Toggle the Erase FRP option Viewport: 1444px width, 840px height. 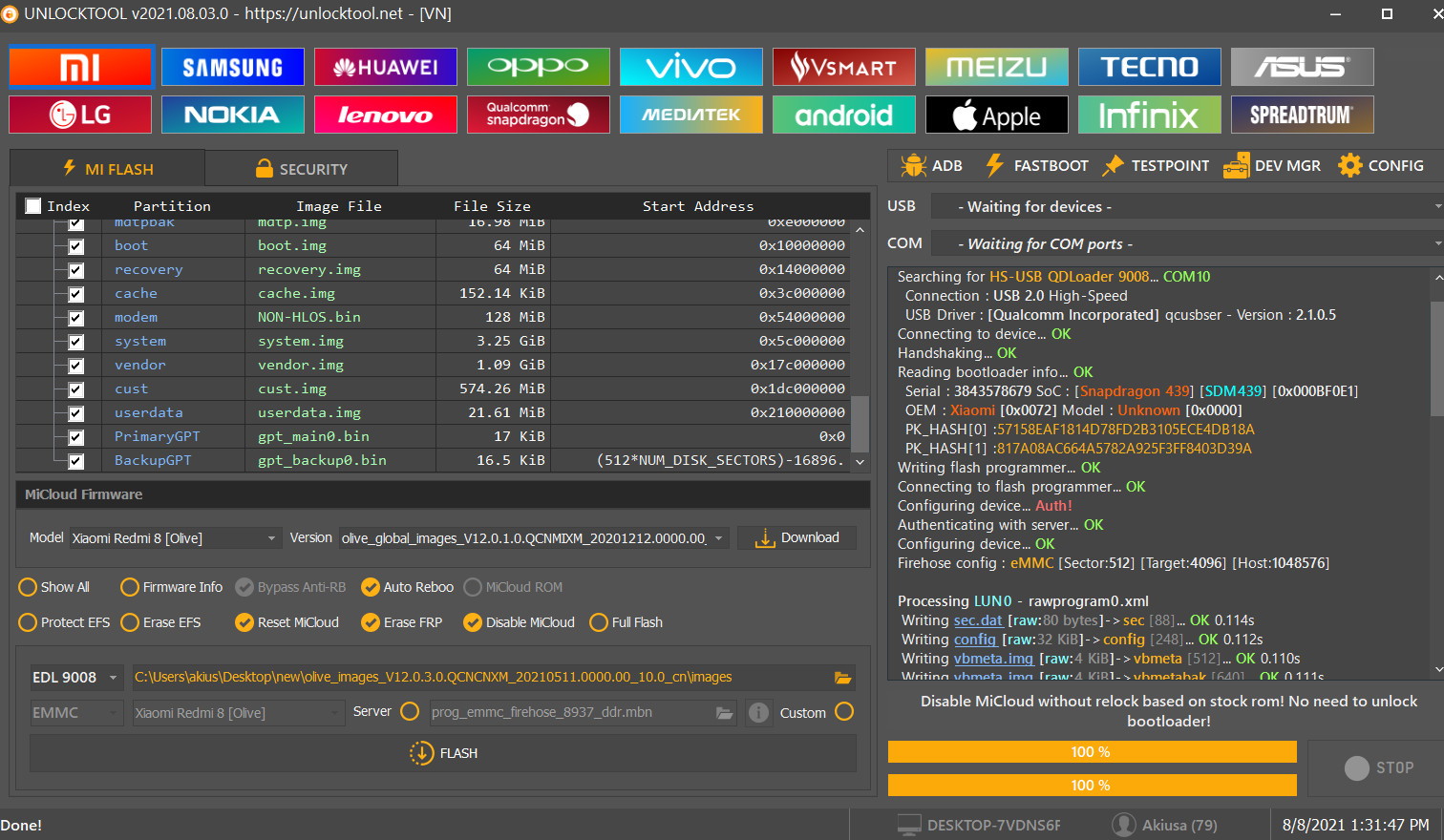(402, 622)
